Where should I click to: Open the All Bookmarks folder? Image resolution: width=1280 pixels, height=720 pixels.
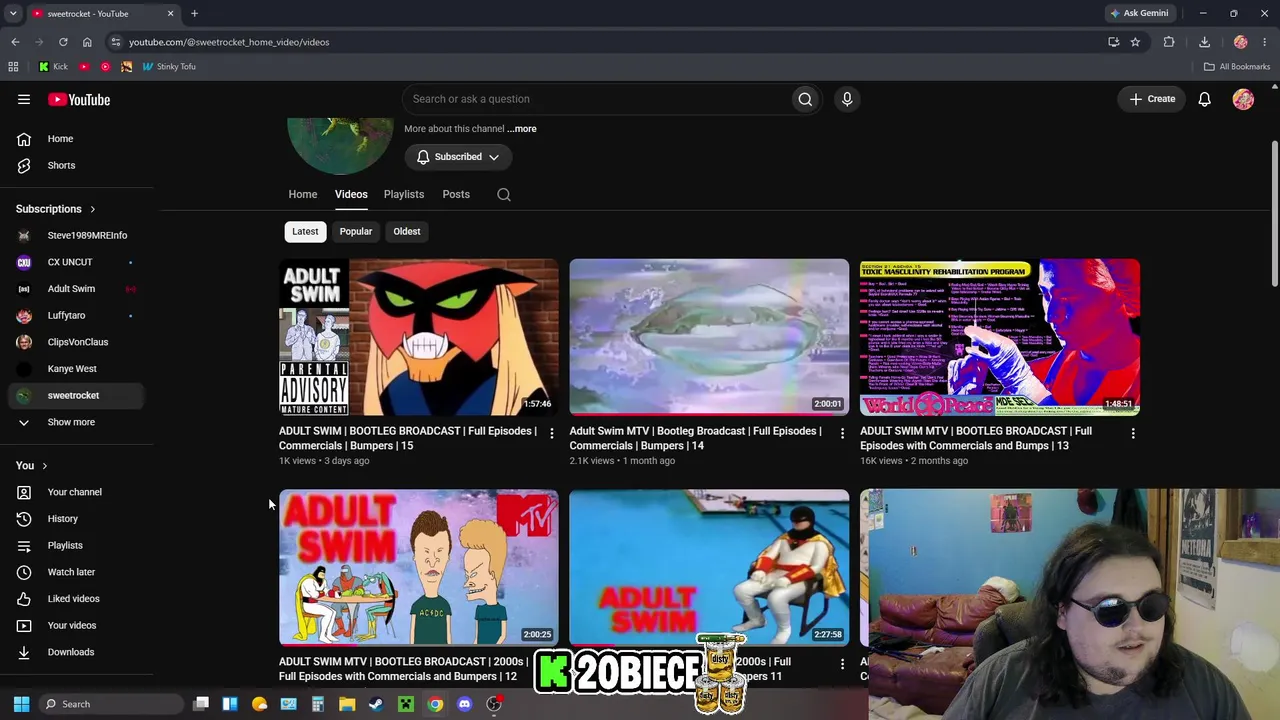coord(1237,67)
